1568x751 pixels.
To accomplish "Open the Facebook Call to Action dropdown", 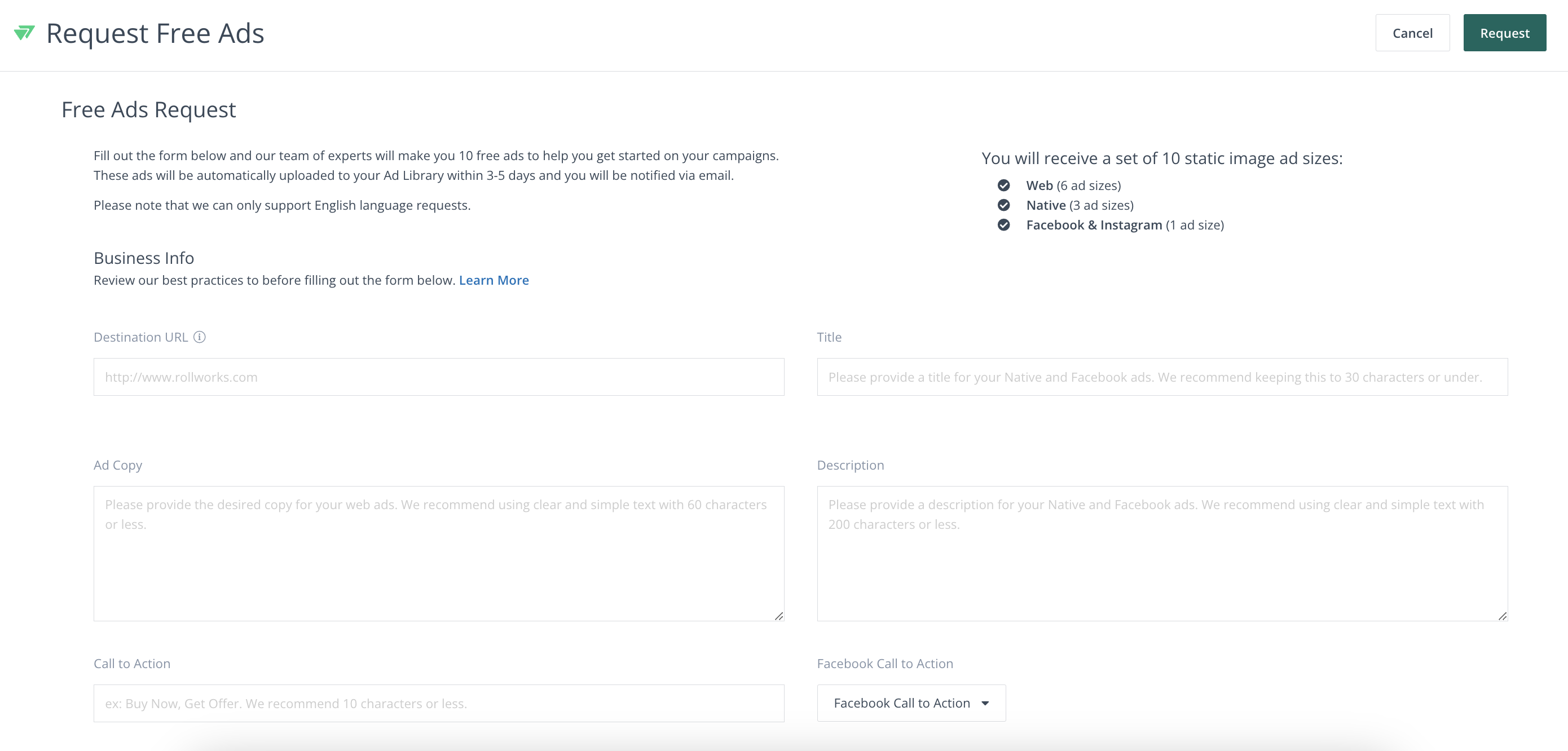I will point(911,703).
